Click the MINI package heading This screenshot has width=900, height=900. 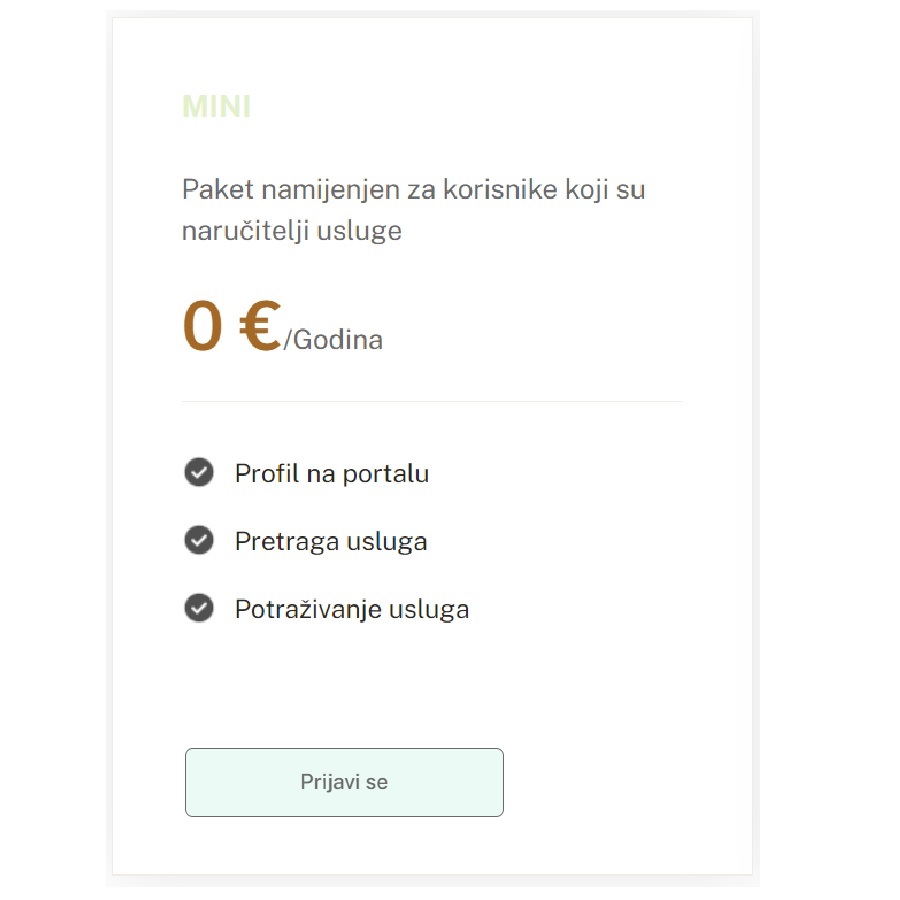pyautogui.click(x=216, y=107)
